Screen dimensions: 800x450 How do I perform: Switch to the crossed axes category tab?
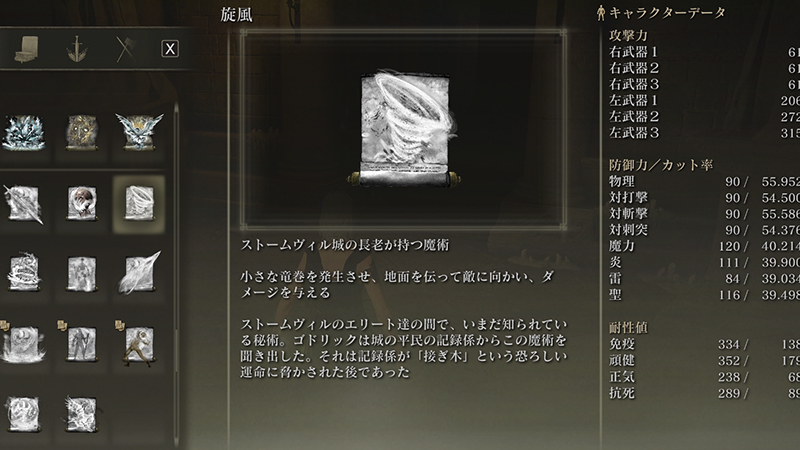125,49
